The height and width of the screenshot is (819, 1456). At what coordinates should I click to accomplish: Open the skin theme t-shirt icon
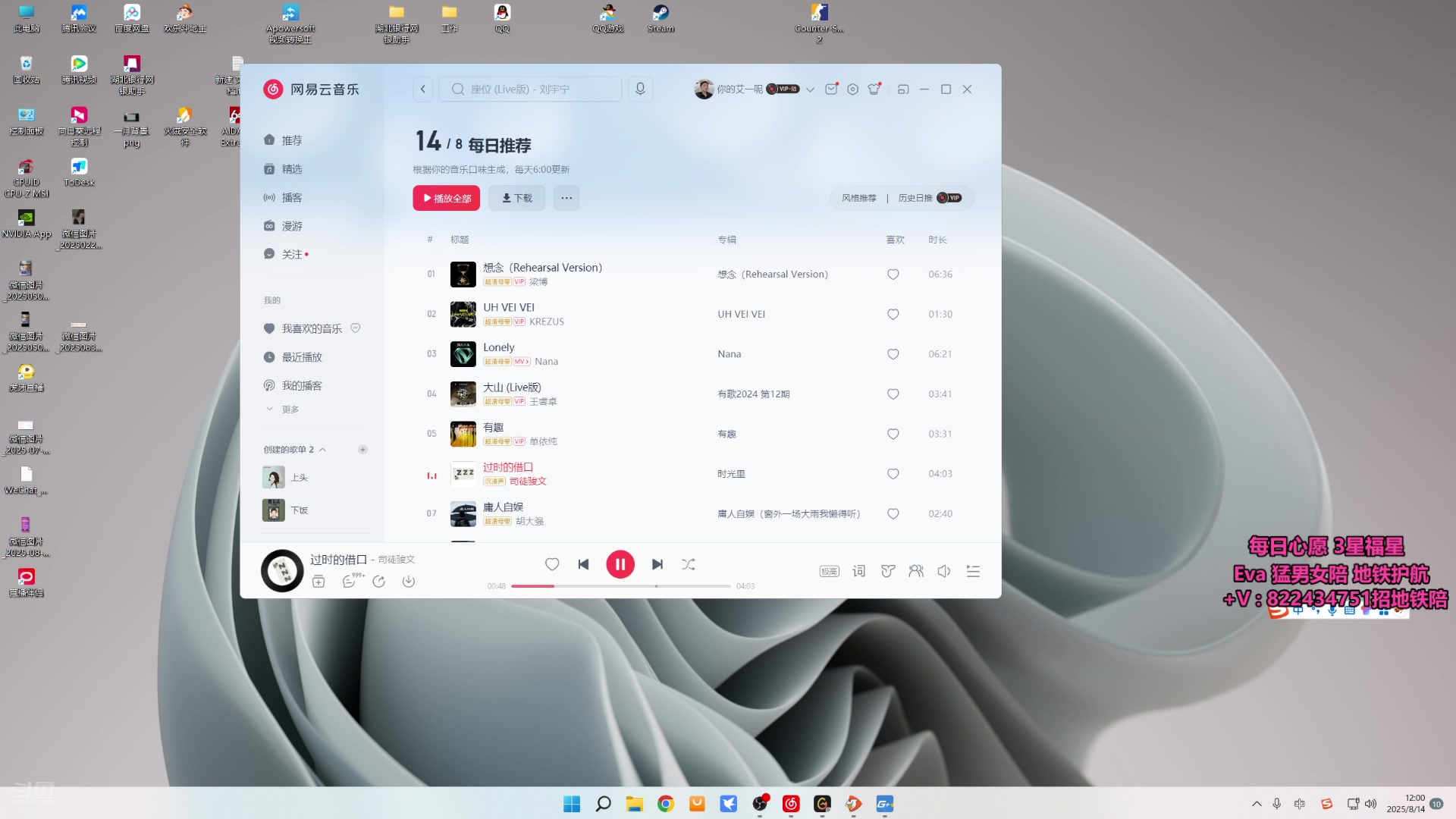click(874, 89)
